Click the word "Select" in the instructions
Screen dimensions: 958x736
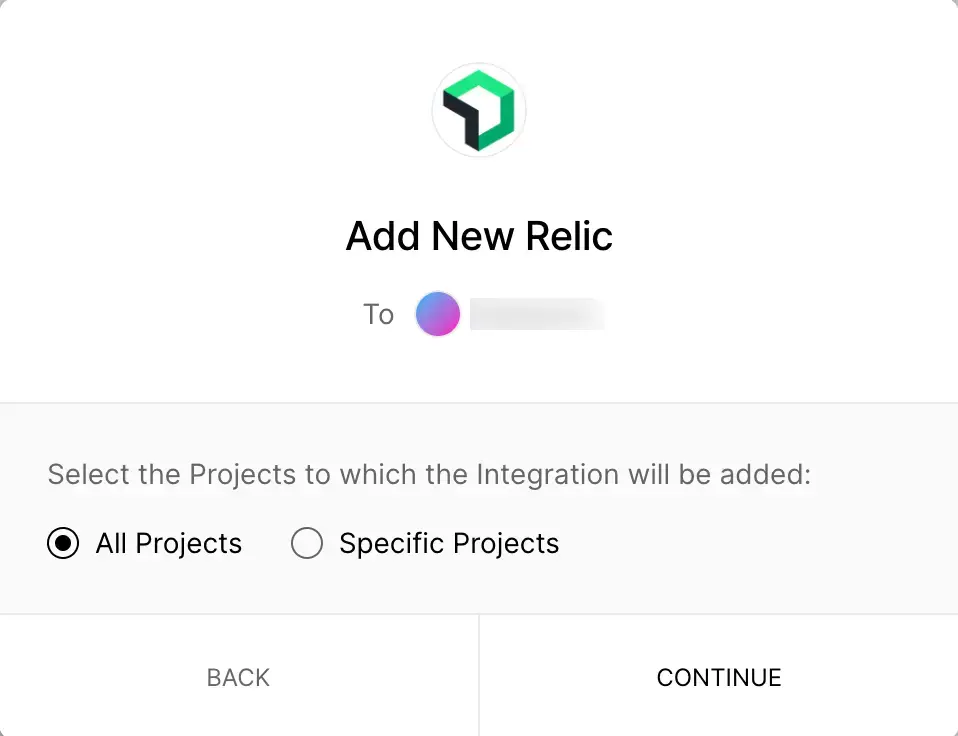coord(89,474)
